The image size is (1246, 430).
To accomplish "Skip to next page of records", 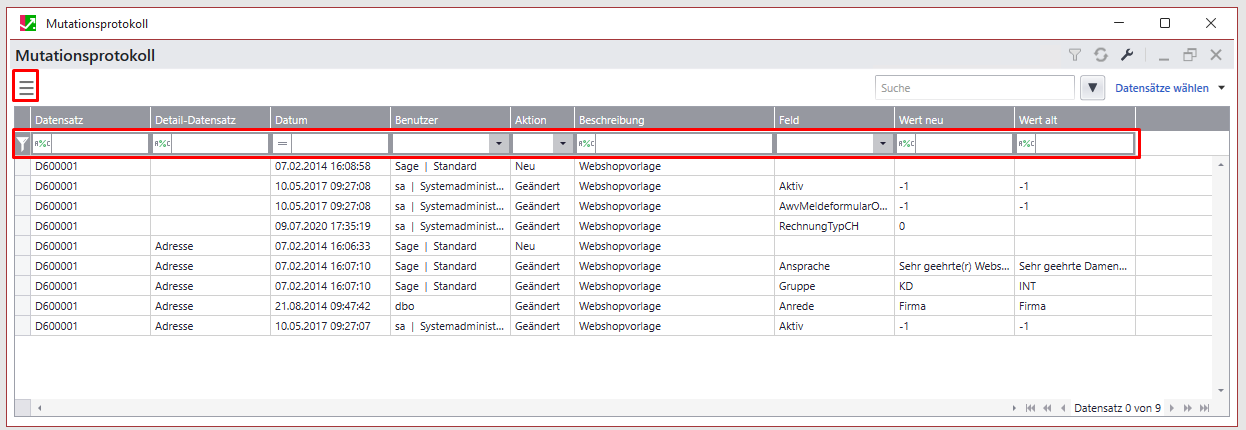I will pos(1190,408).
